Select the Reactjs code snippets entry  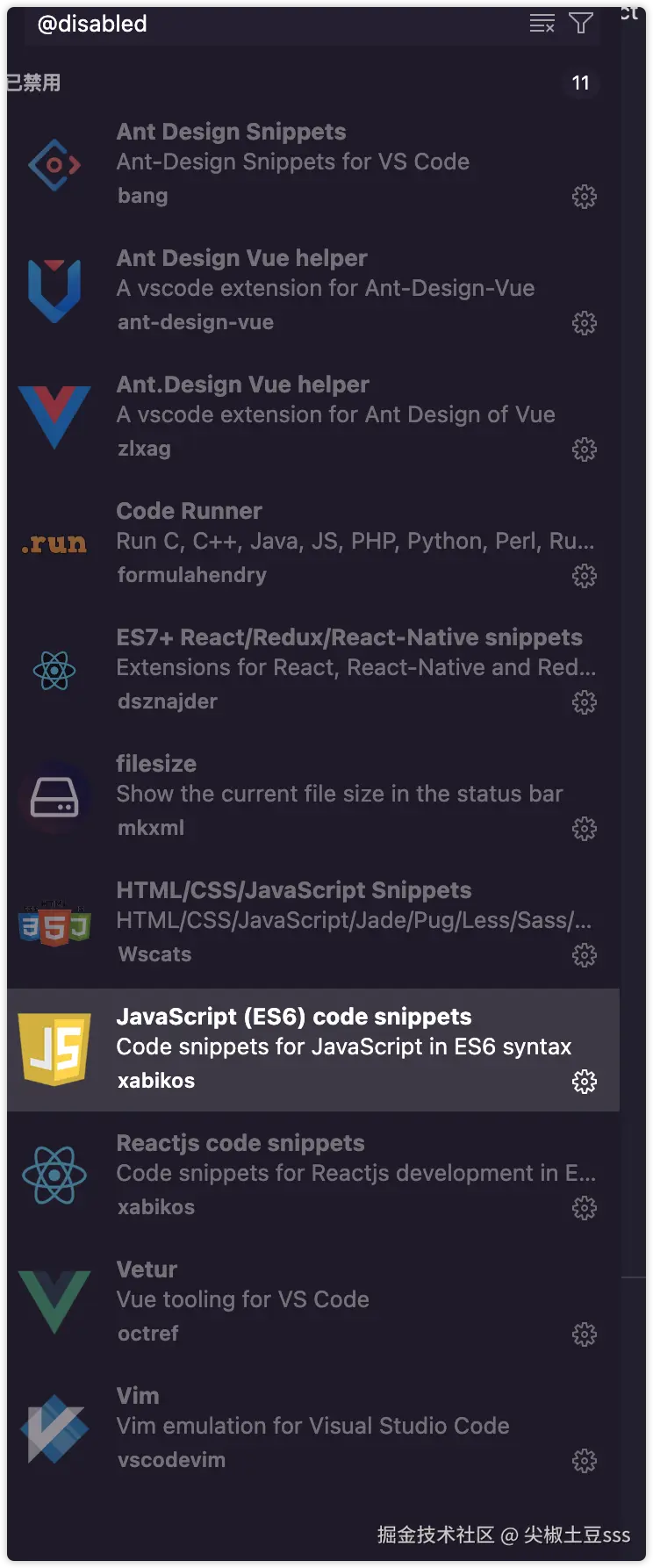pos(240,1143)
